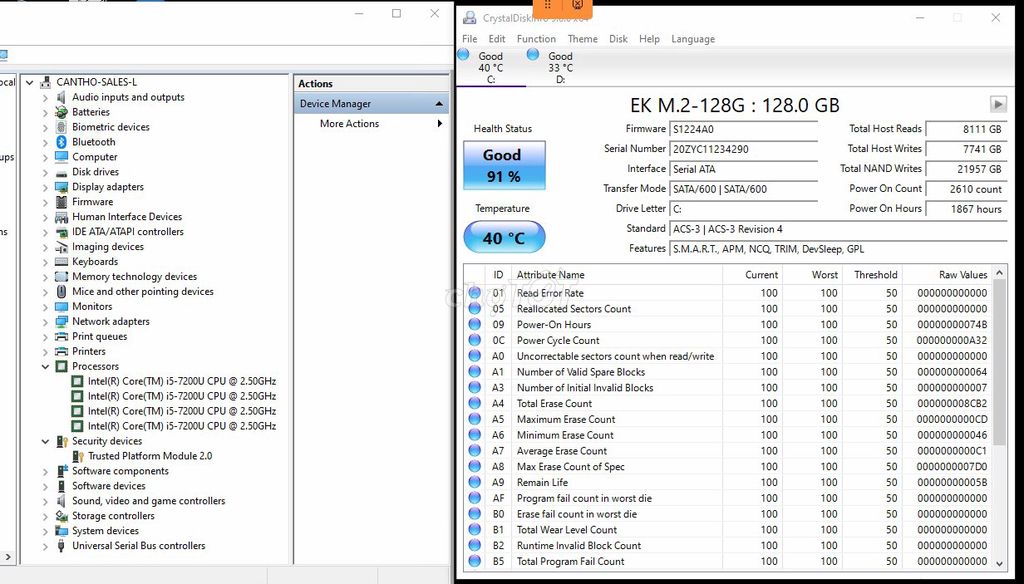Click the blue status orb for drive D:

533,55
